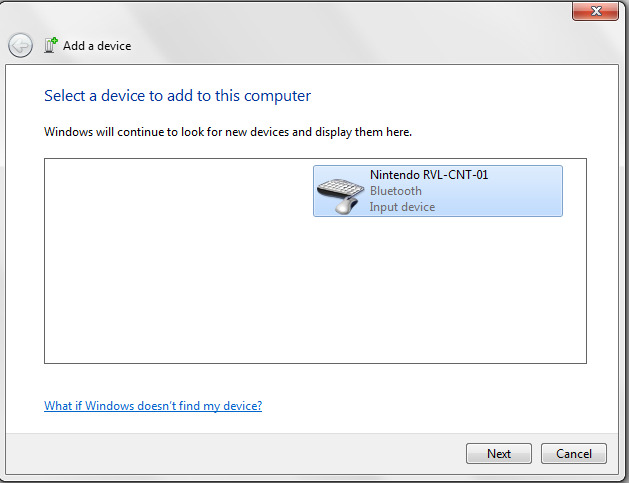Open the 'What if Windows doesn't find my device?' link
629x483 pixels.
click(x=153, y=406)
